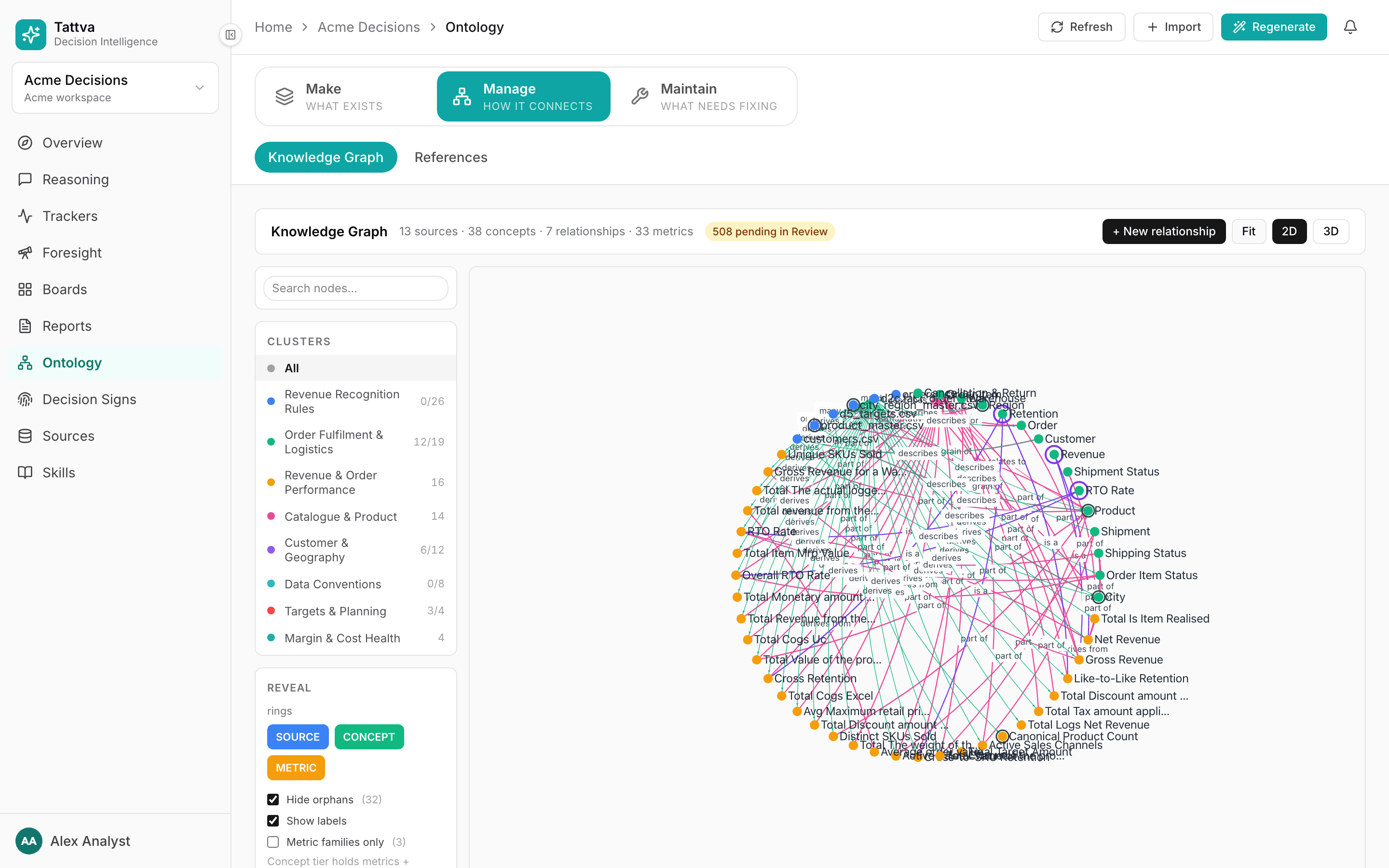The height and width of the screenshot is (868, 1389).
Task: Toggle the Show labels checkbox
Action: [273, 820]
